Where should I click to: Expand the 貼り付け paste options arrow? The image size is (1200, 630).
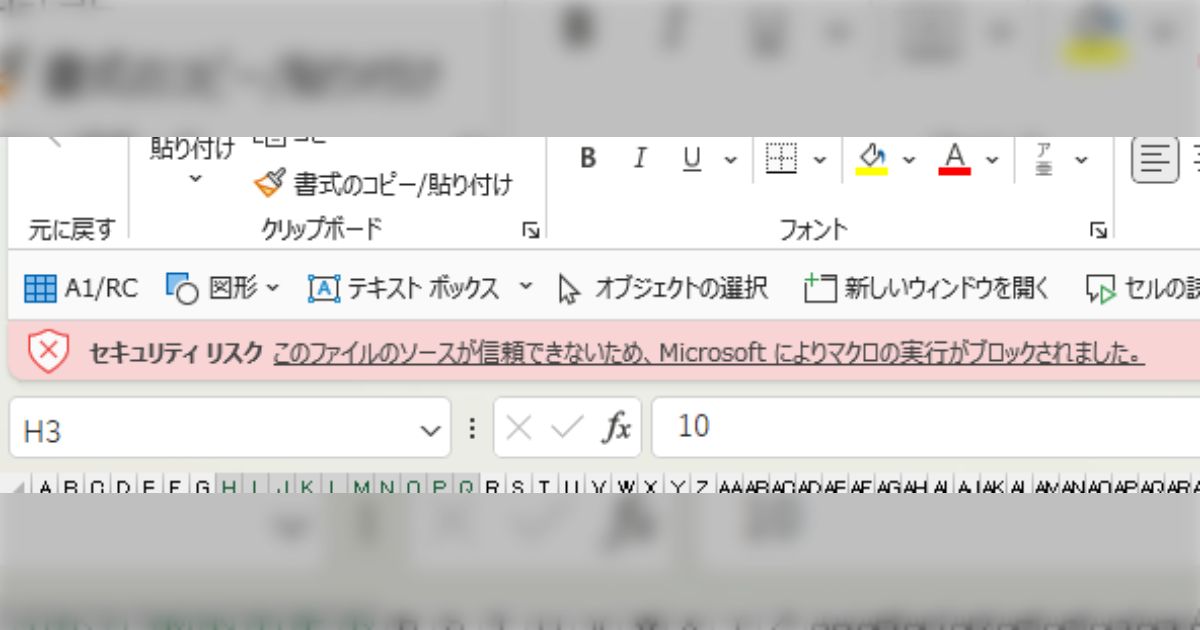195,179
